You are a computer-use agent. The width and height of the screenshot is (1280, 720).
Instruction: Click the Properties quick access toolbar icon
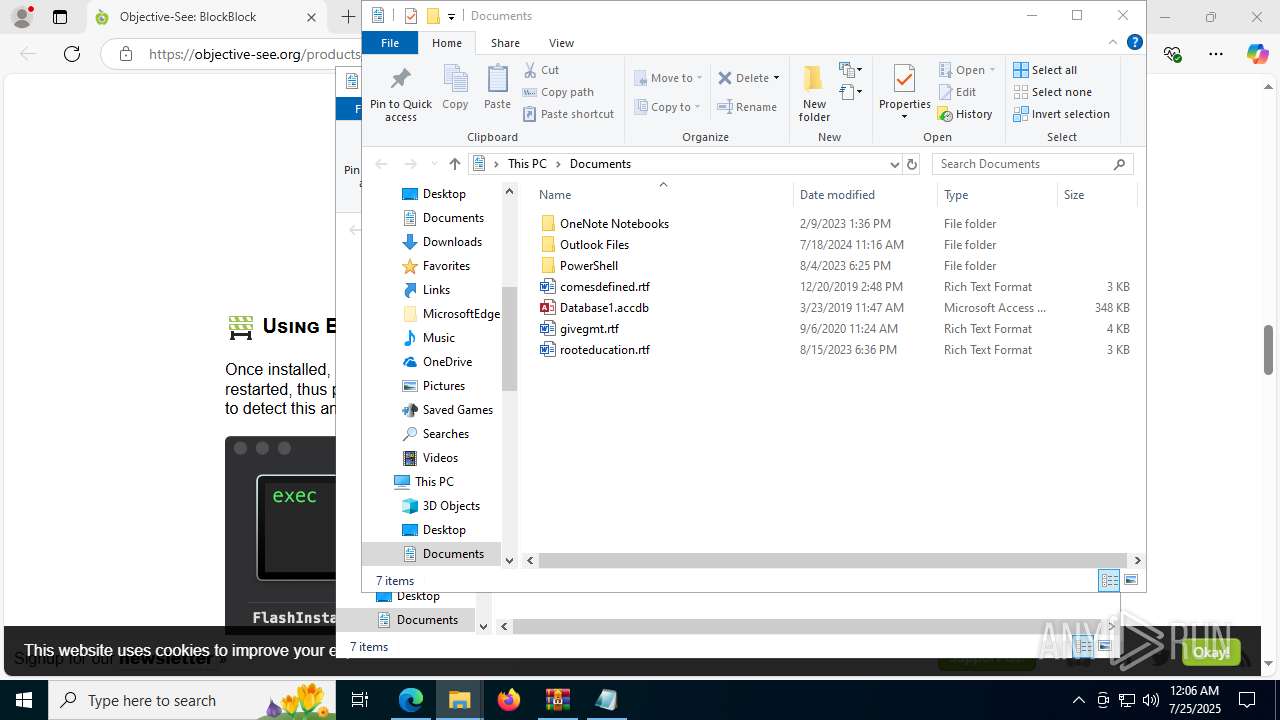(411, 16)
